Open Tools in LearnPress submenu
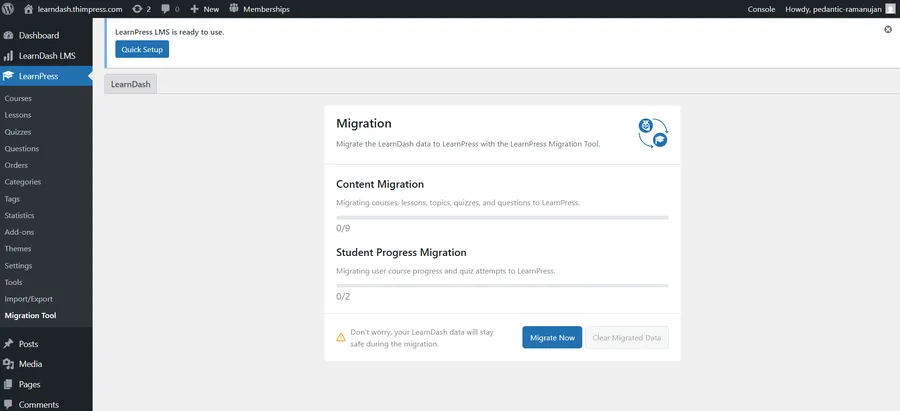 tap(14, 282)
